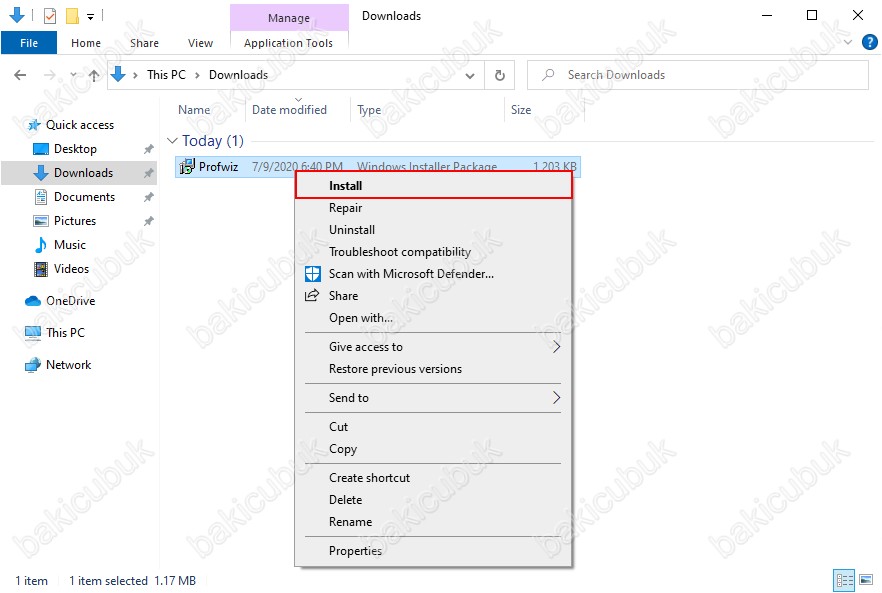The width and height of the screenshot is (882, 593).
Task: Choose Cut from the context menu
Action: click(433, 426)
